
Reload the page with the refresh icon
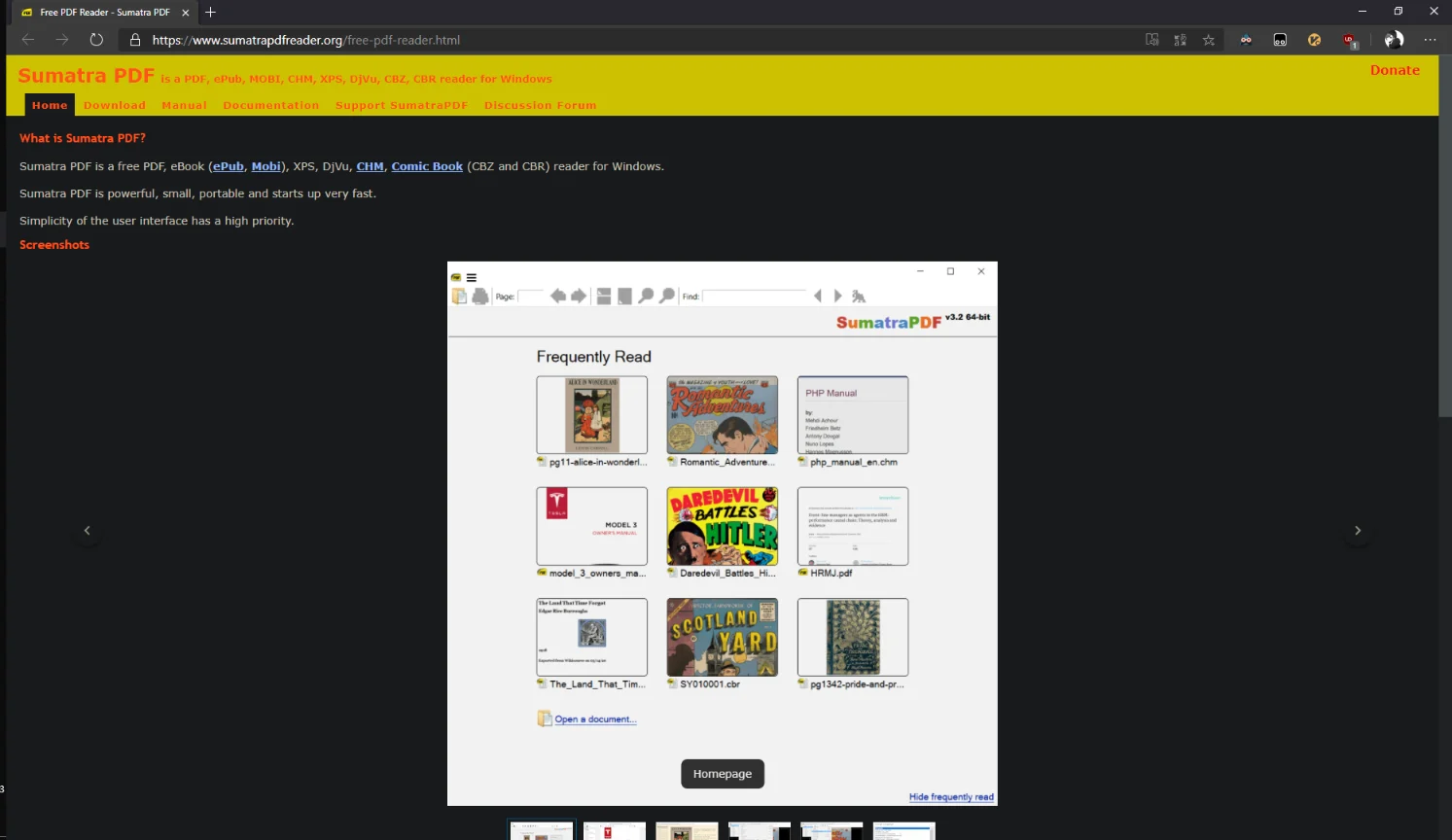pyautogui.click(x=96, y=40)
